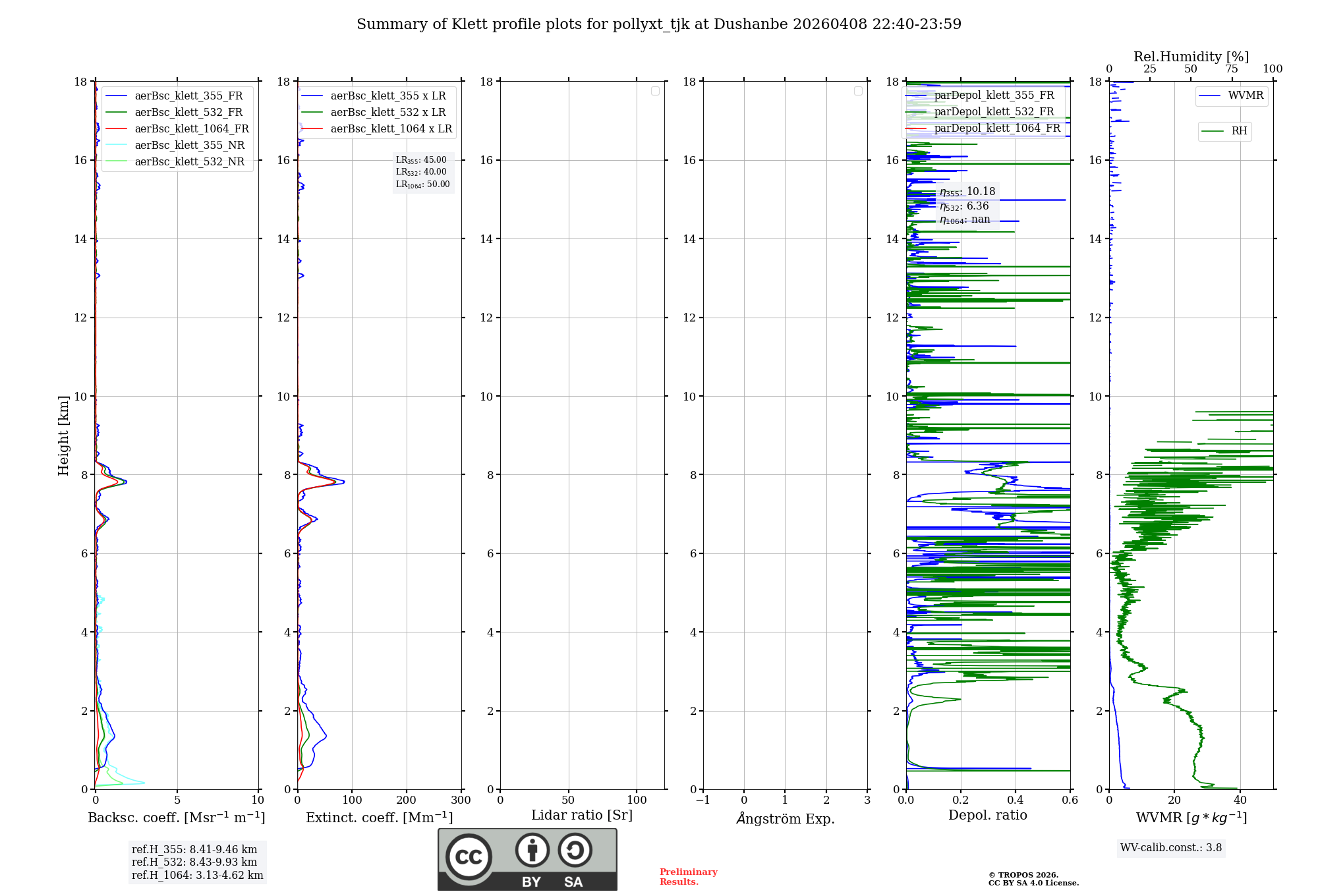
Task: Click the aerBsc_klett_532_NR legend entry
Action: point(189,162)
